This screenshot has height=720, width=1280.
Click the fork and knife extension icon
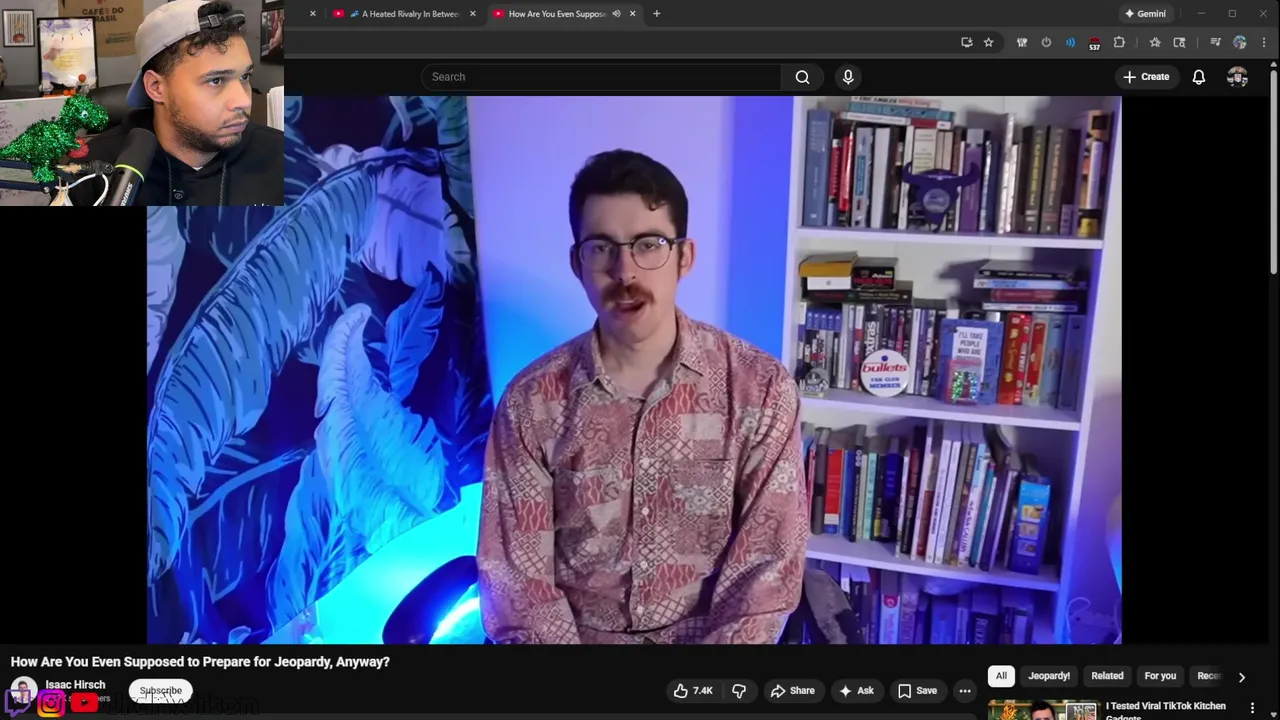(1022, 43)
